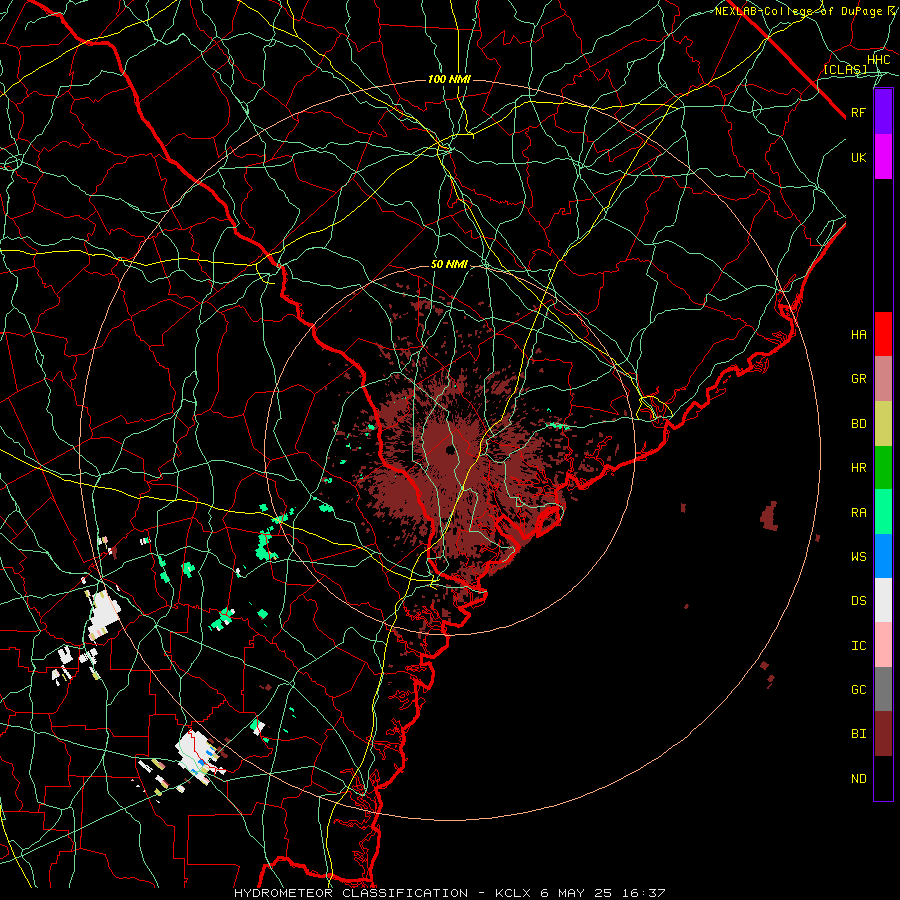Viewport: 900px width, 900px height.
Task: Pick the RA mint-green legend swatch
Action: (x=883, y=512)
